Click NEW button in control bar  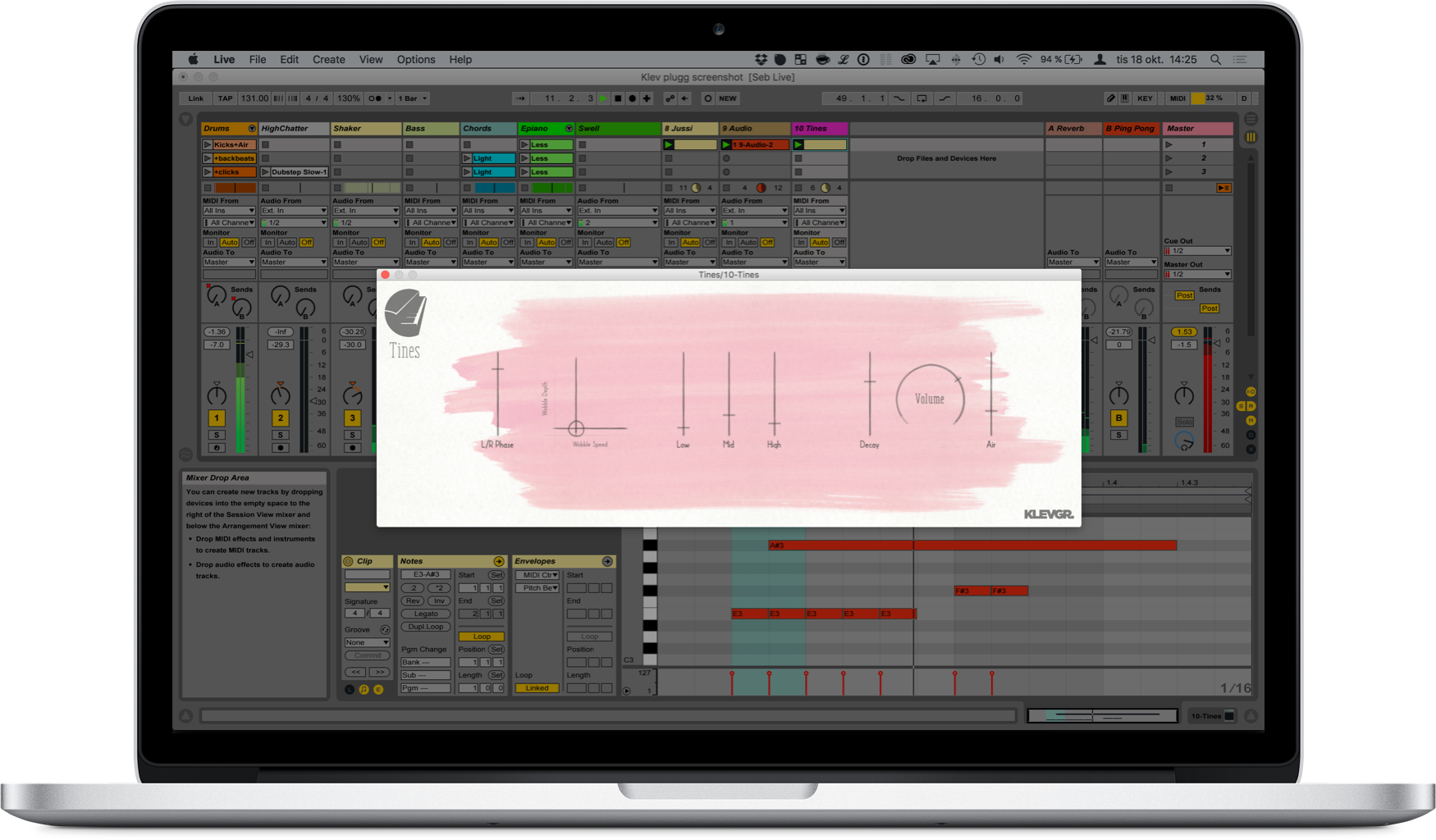(728, 98)
